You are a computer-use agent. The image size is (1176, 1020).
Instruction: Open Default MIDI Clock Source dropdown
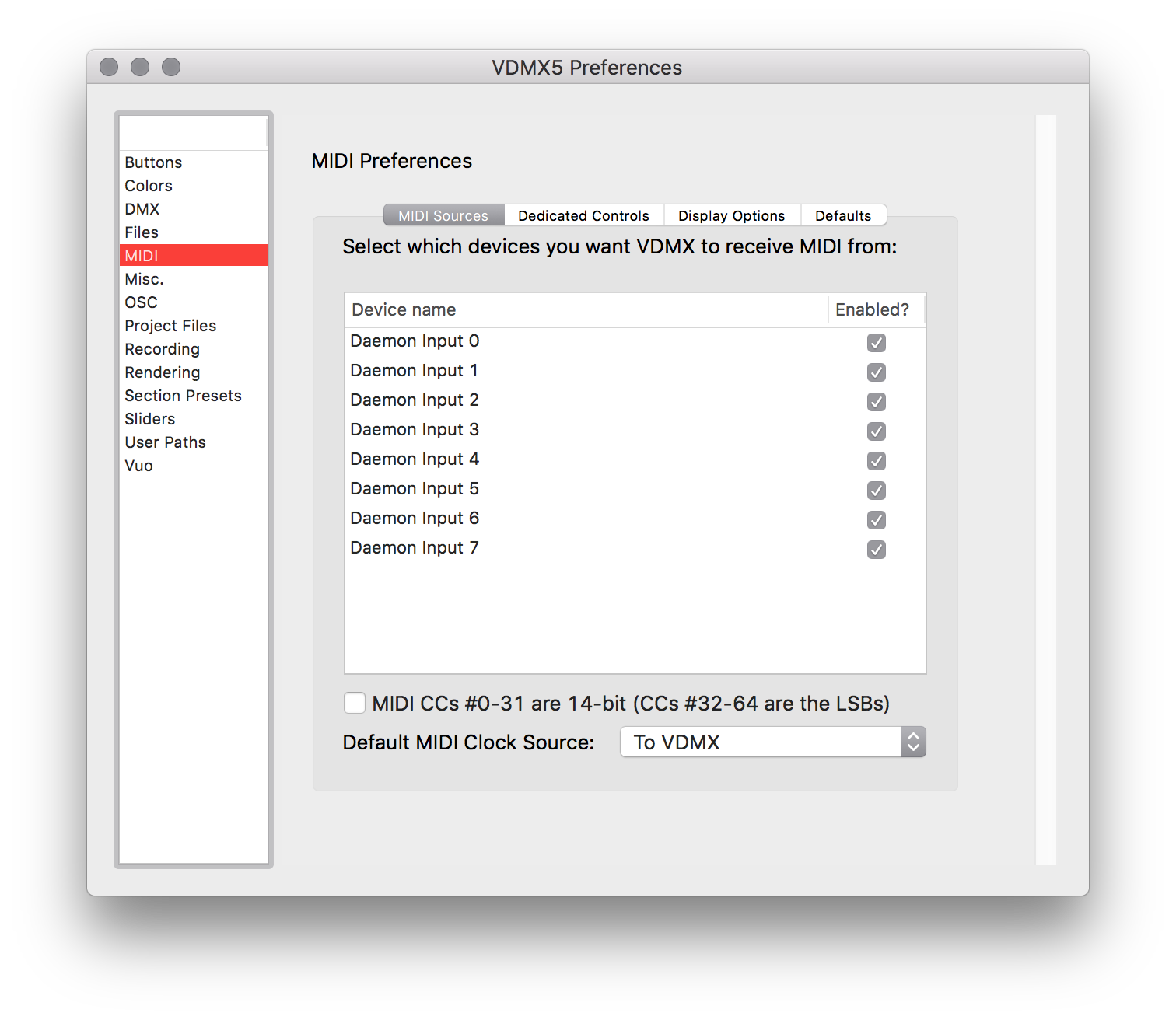coord(772,742)
